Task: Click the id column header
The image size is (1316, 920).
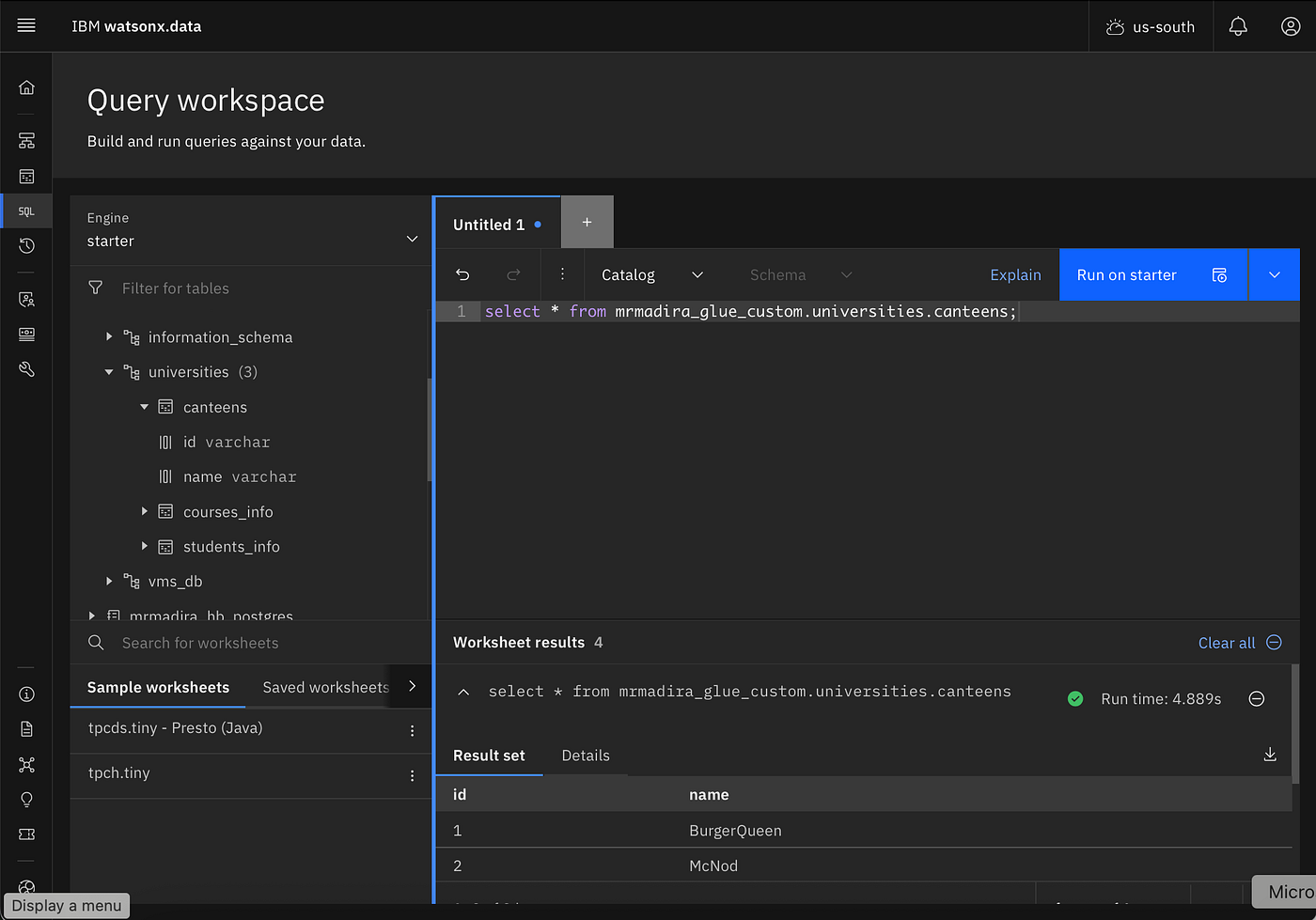Action: tap(460, 794)
